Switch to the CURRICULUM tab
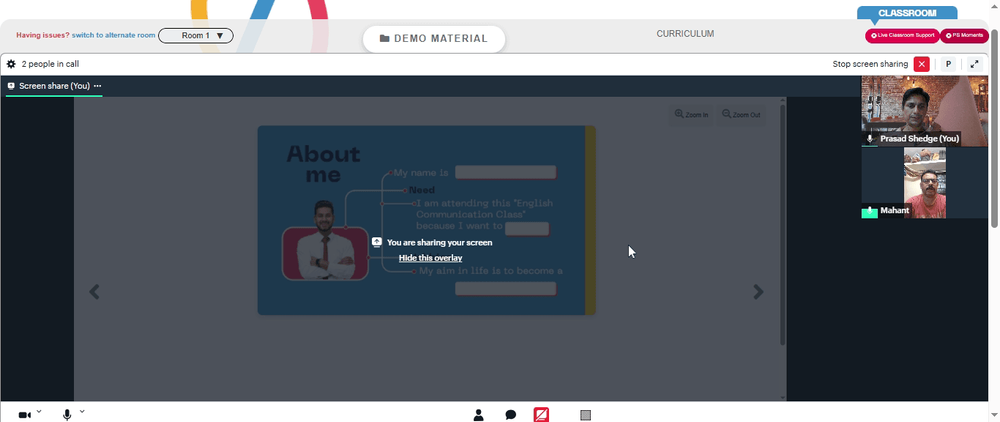The height and width of the screenshot is (422, 1000). point(685,34)
